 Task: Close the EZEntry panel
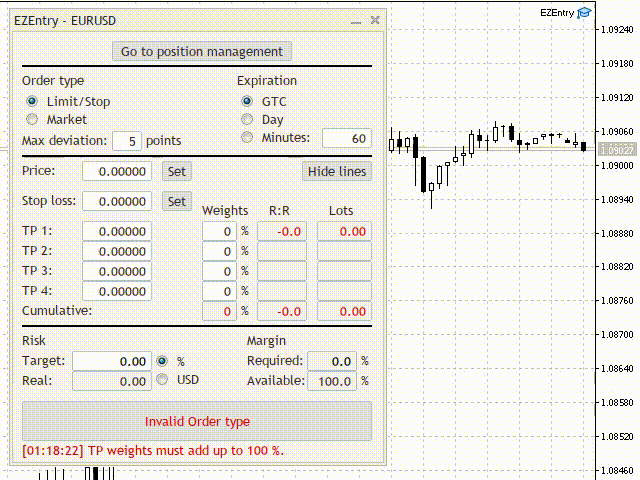click(x=375, y=20)
